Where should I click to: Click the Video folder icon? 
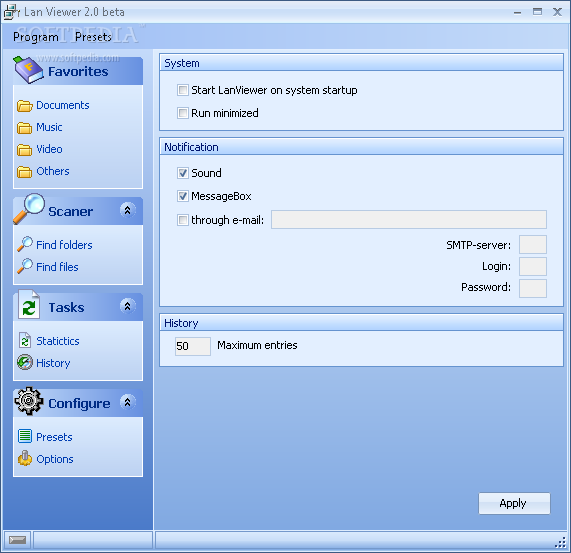[x=24, y=150]
